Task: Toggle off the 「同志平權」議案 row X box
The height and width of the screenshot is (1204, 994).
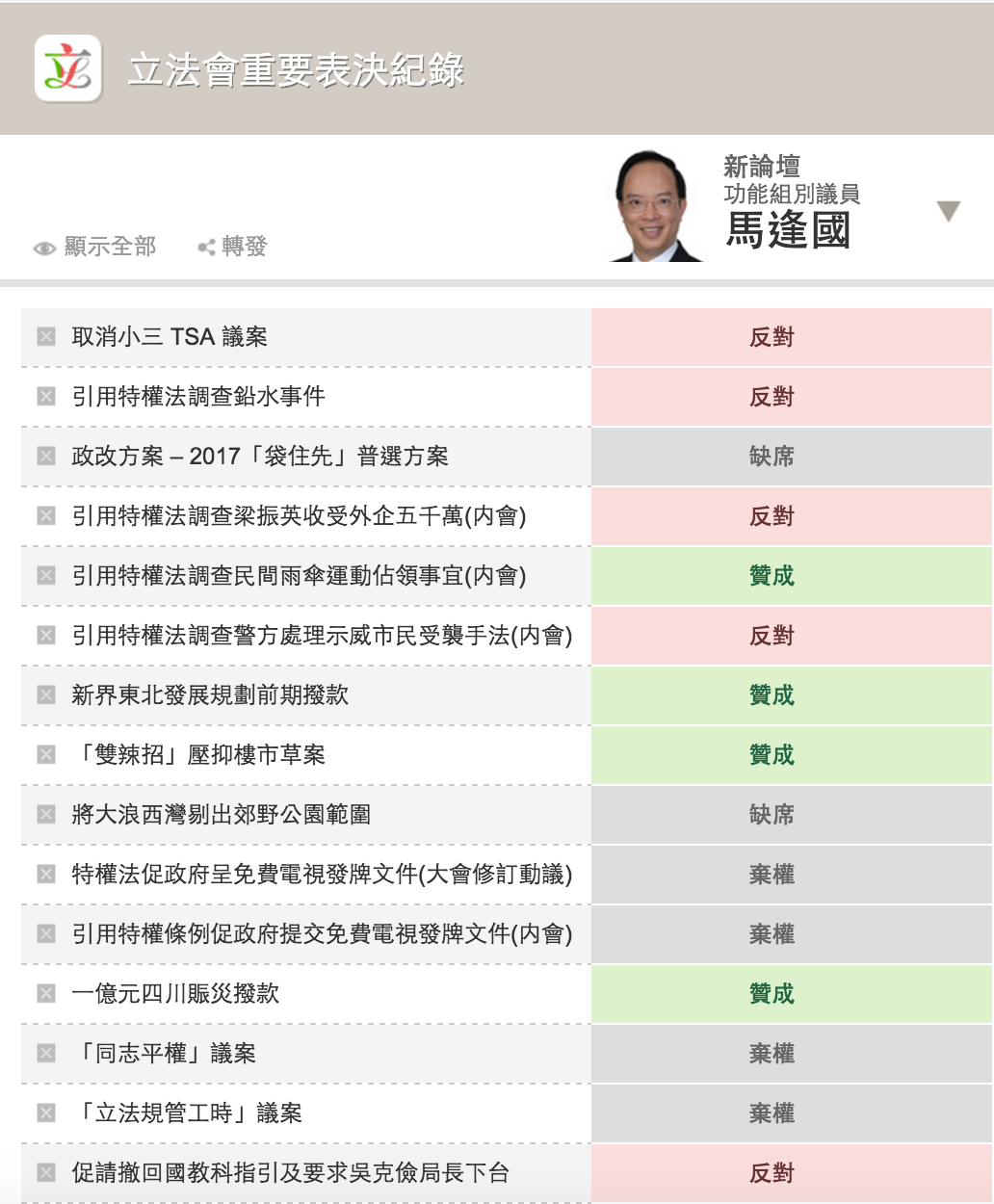Action: pyautogui.click(x=46, y=1053)
